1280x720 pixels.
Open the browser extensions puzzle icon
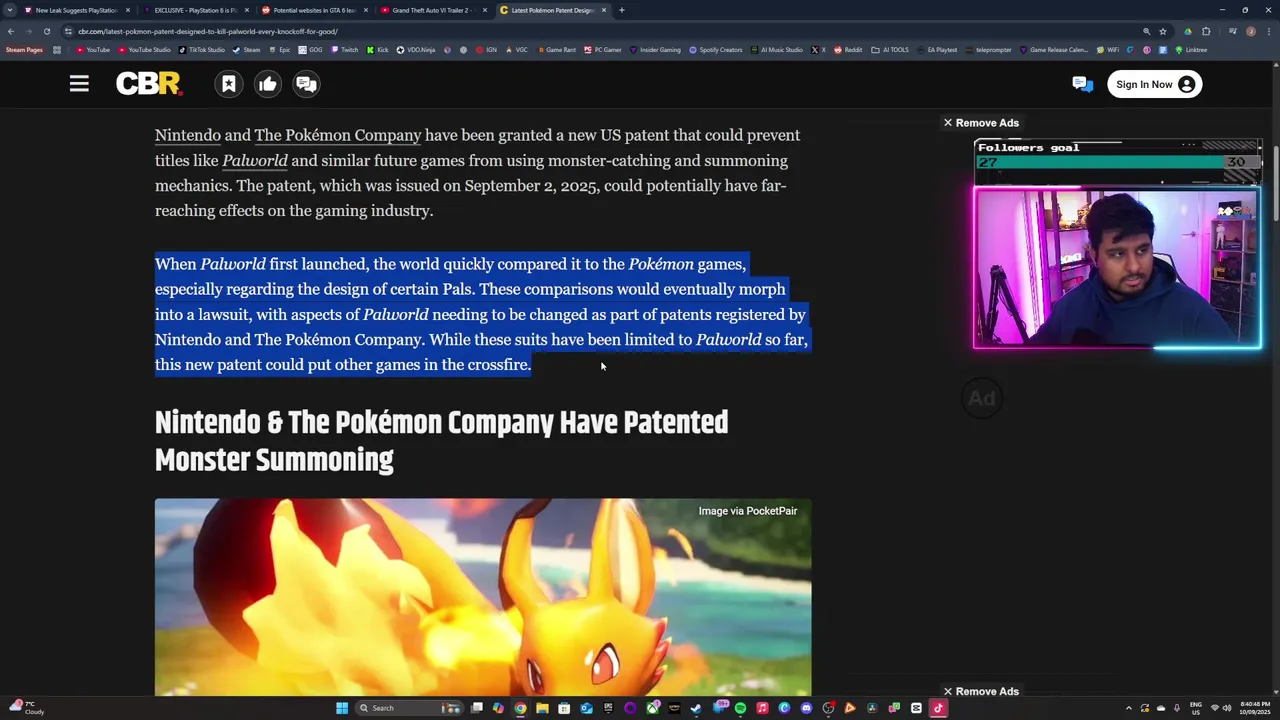pyautogui.click(x=1206, y=31)
